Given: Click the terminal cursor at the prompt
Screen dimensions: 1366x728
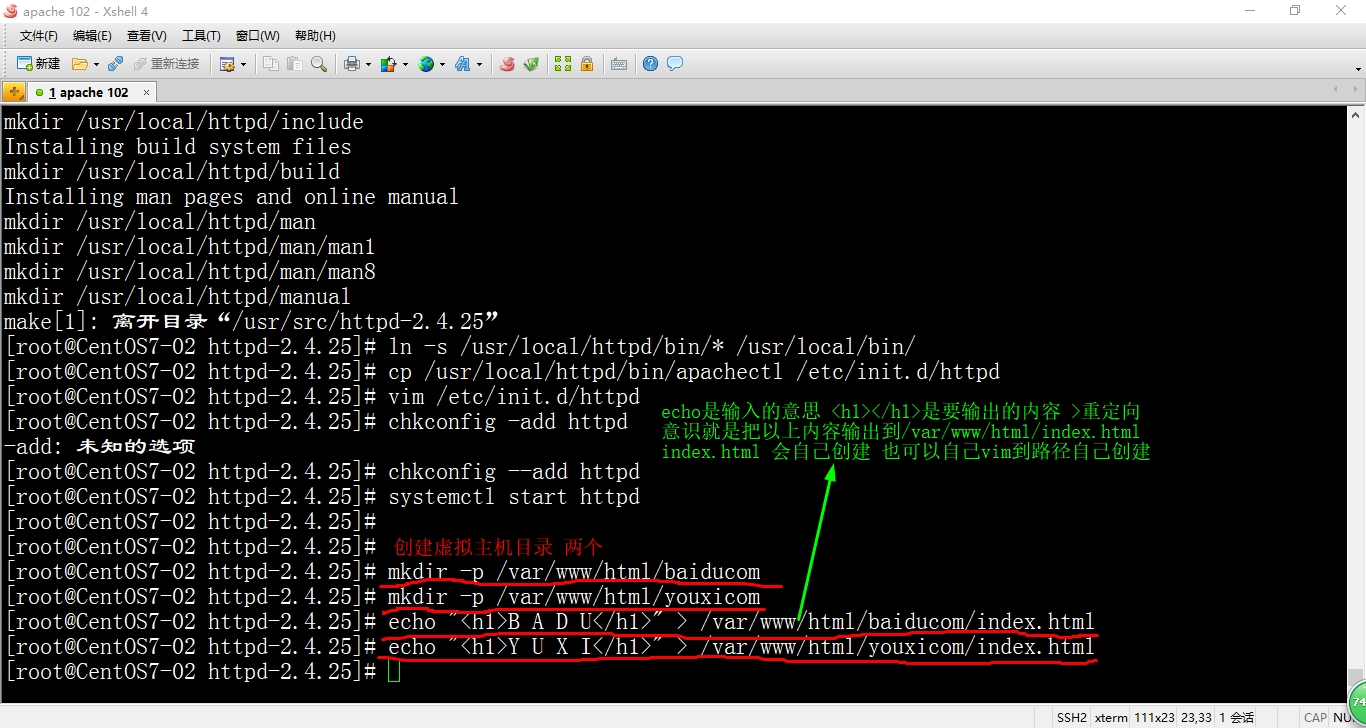Looking at the screenshot, I should pyautogui.click(x=393, y=671).
